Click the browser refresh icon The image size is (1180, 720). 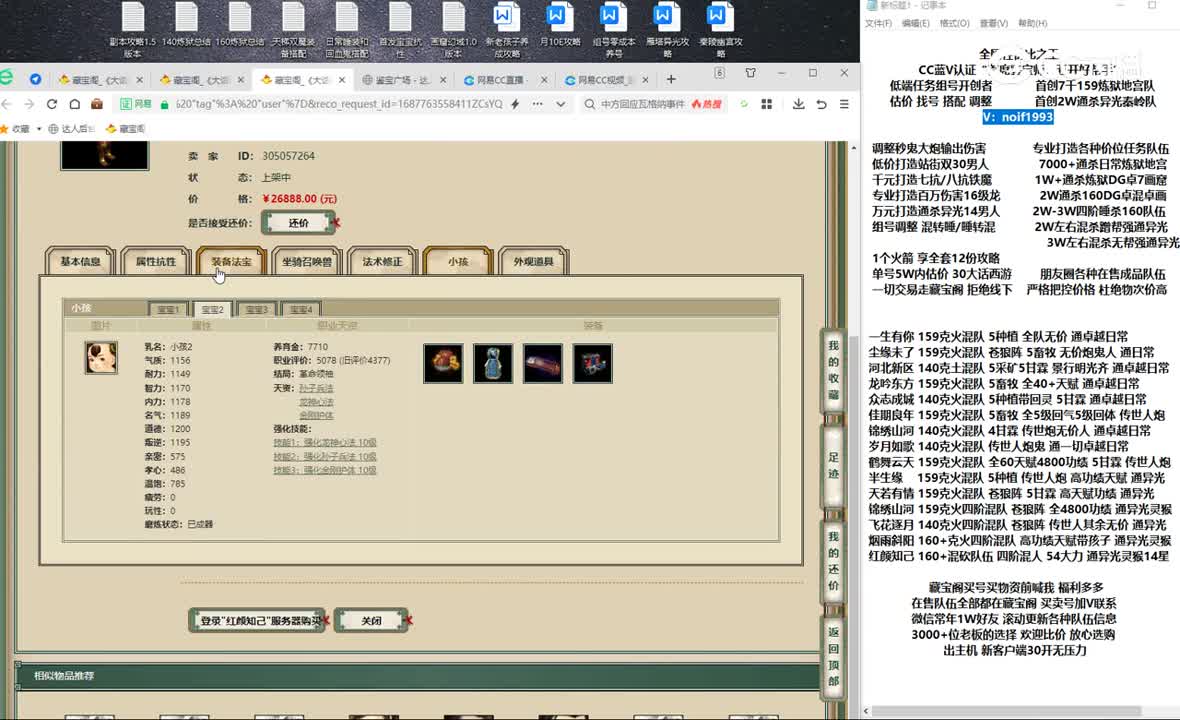click(52, 104)
